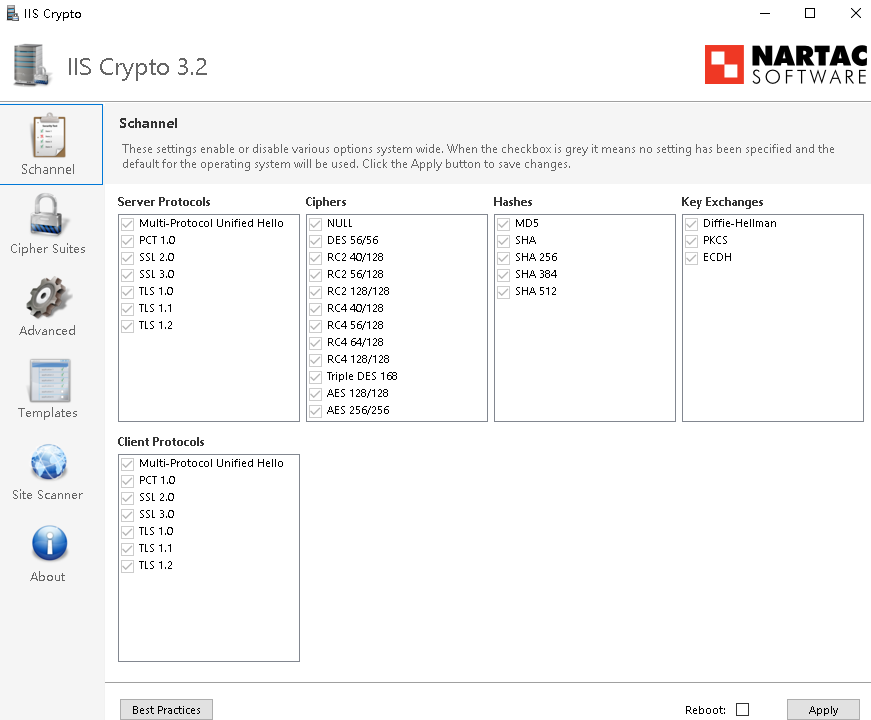Image resolution: width=871 pixels, height=720 pixels.
Task: Toggle AES 128/128 cipher checkbox
Action: pyautogui.click(x=316, y=394)
